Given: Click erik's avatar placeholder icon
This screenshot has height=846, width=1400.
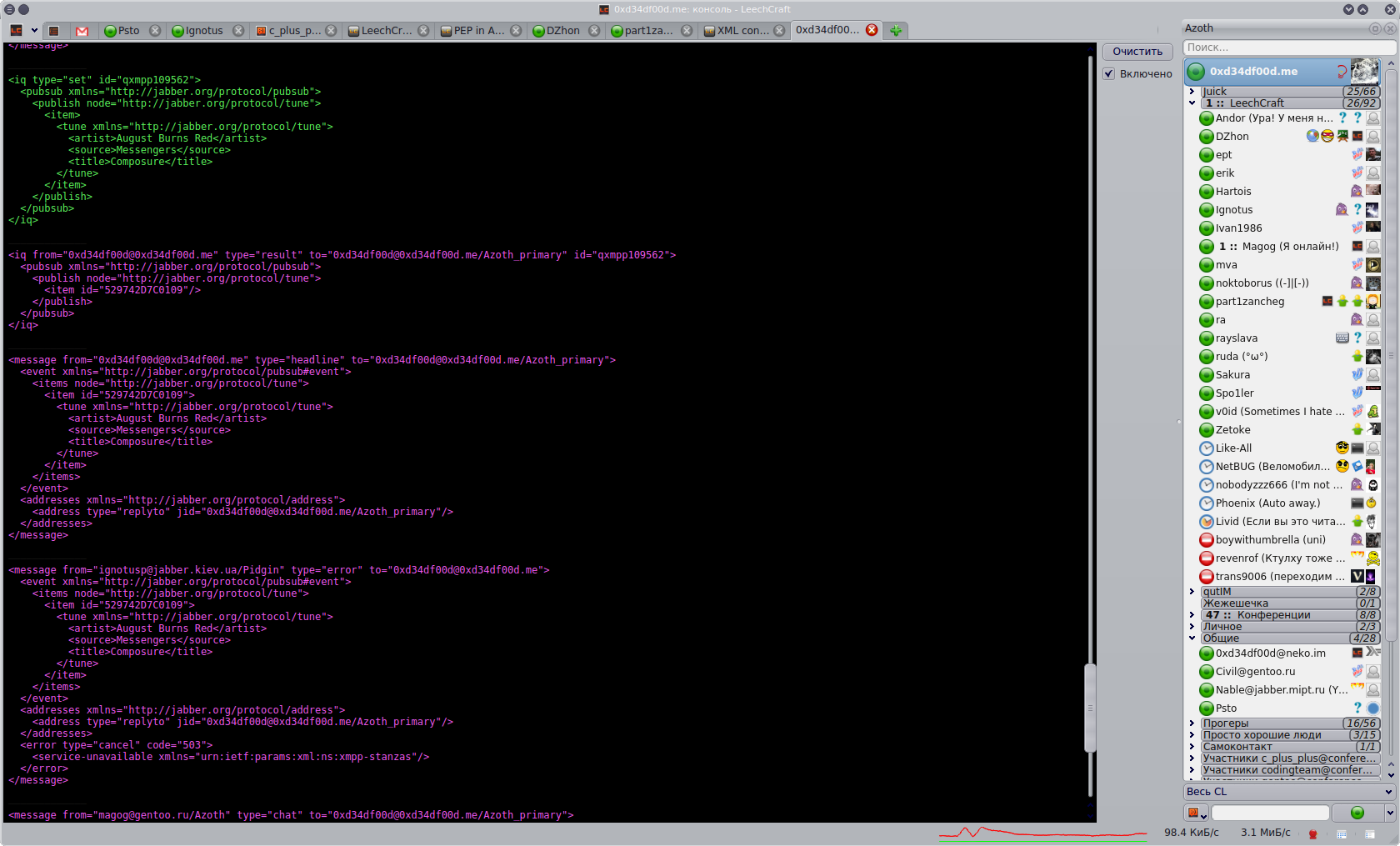Looking at the screenshot, I should [x=1373, y=173].
